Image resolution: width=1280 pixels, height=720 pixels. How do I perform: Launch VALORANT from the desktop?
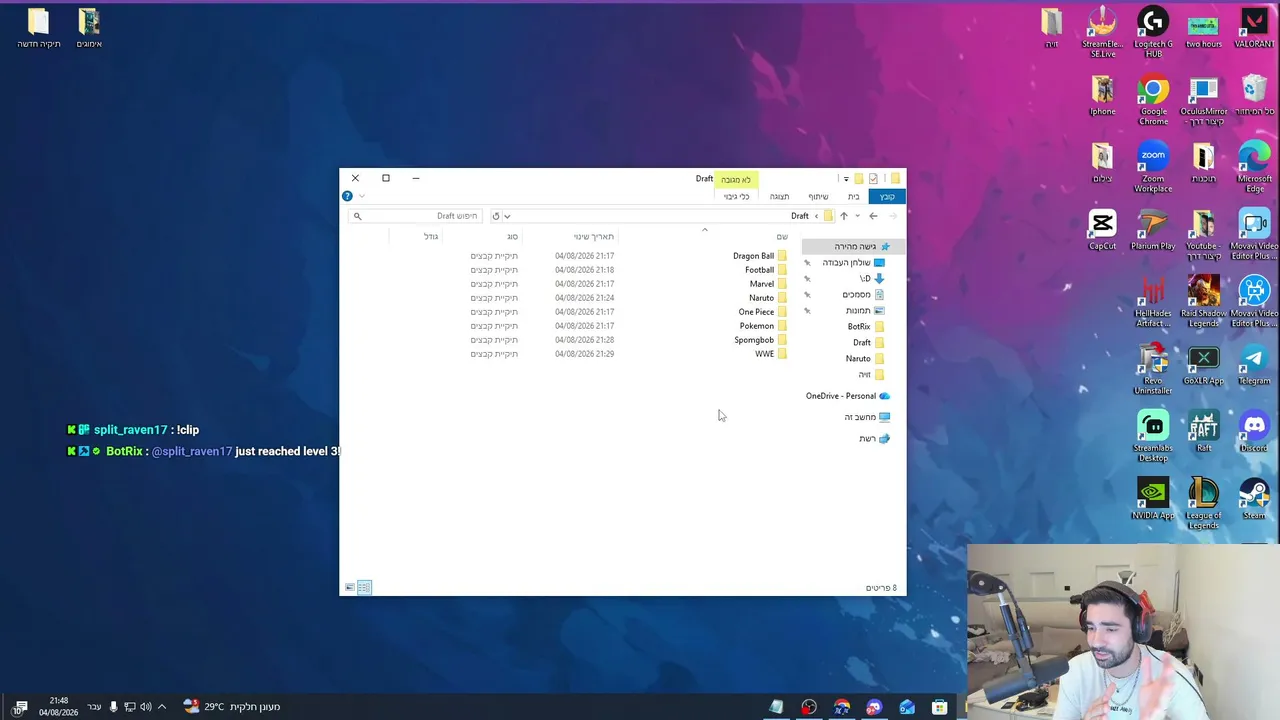1254,28
